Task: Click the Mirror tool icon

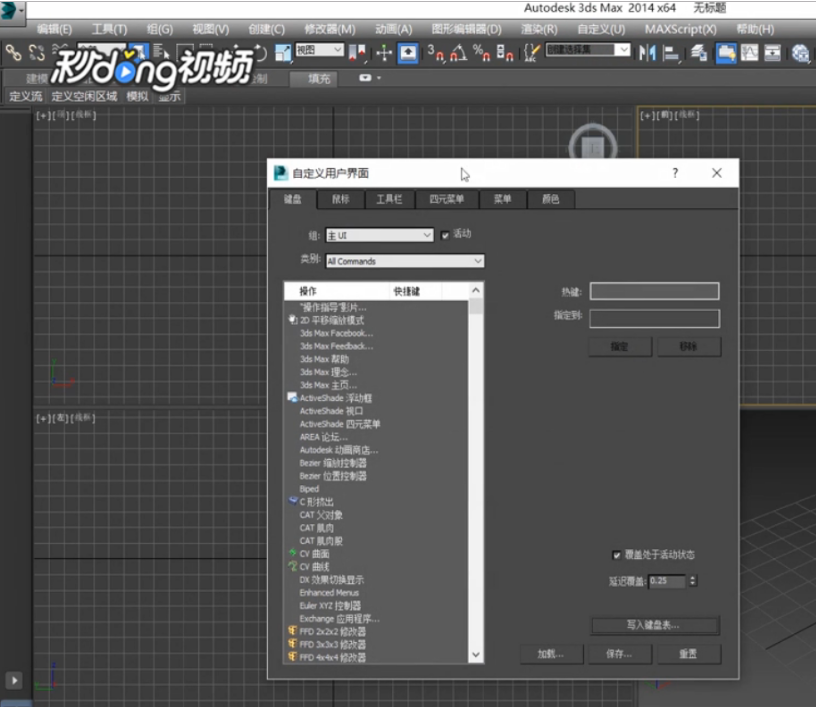Action: [x=647, y=53]
